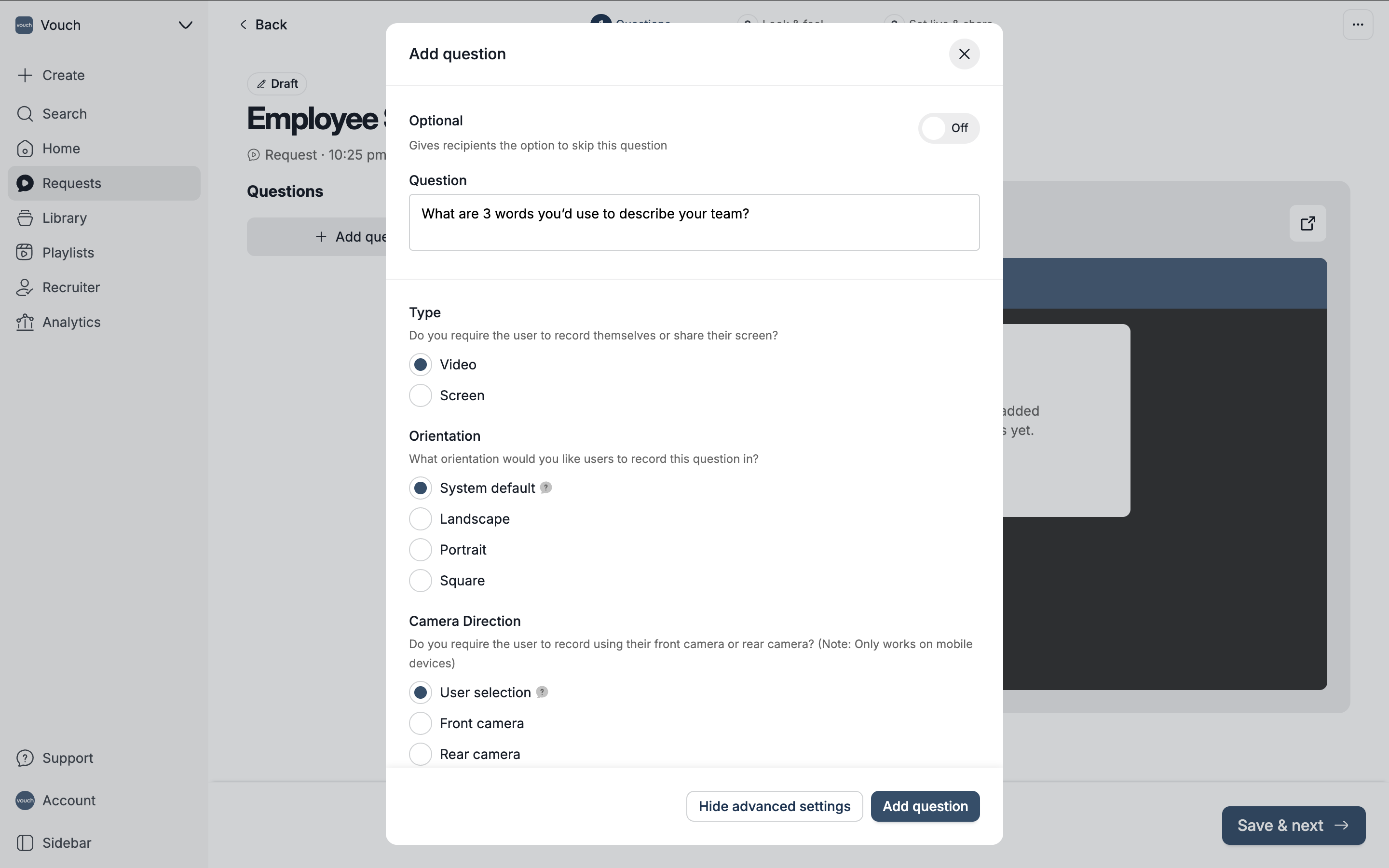Select User selection camera direction
Viewport: 1389px width, 868px height.
tap(420, 692)
